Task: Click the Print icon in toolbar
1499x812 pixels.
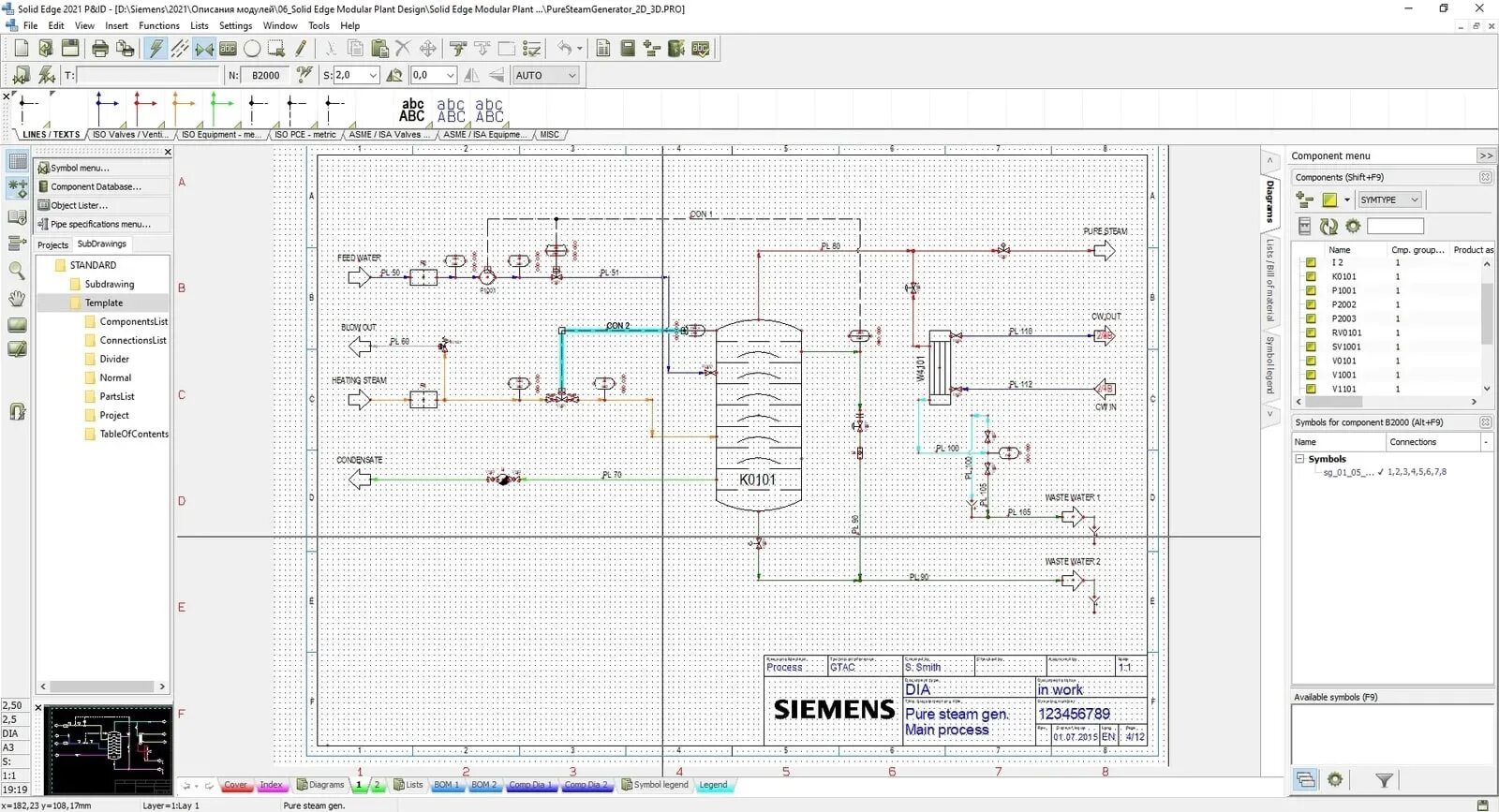Action: (x=99, y=49)
